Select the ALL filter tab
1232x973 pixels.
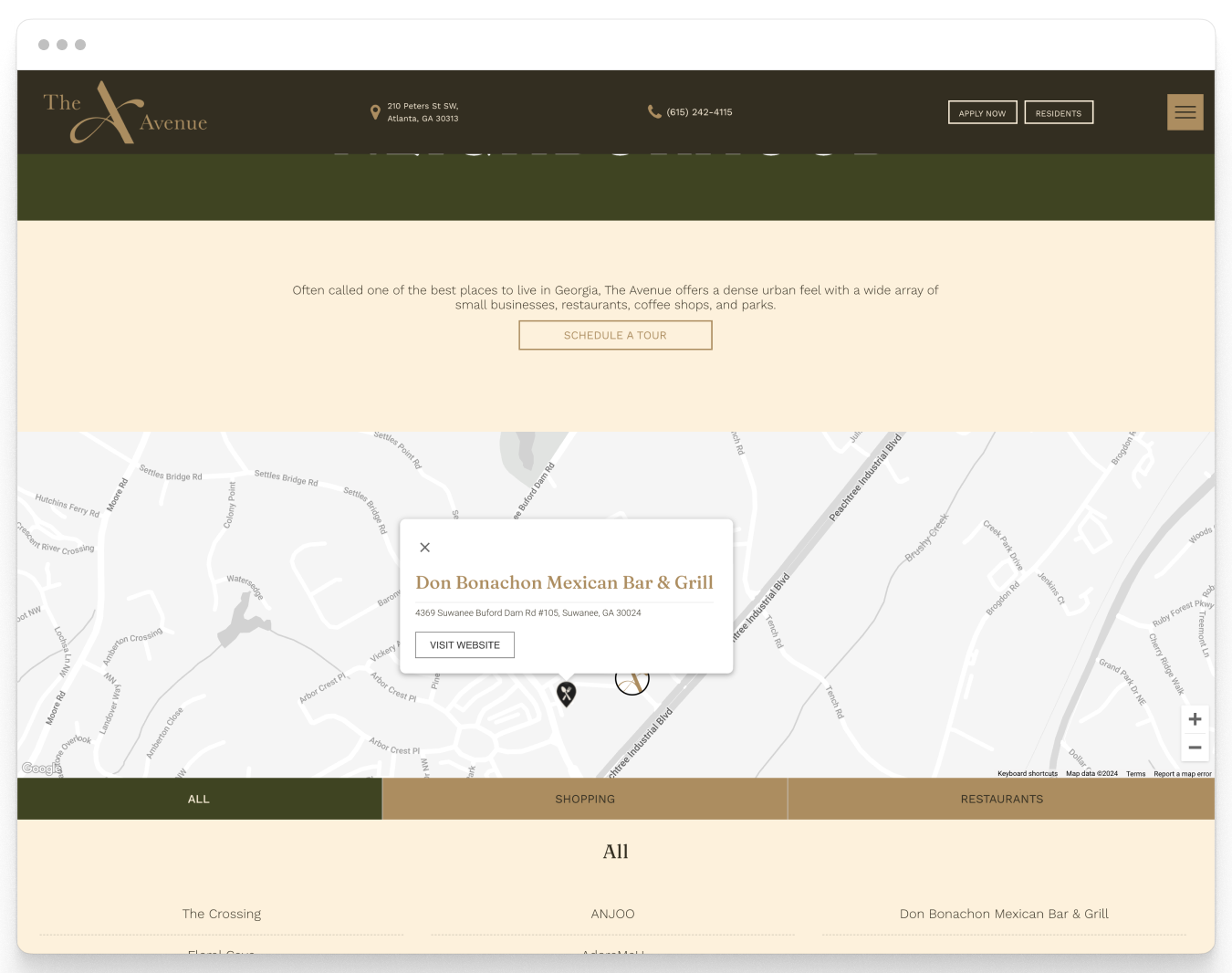click(199, 799)
